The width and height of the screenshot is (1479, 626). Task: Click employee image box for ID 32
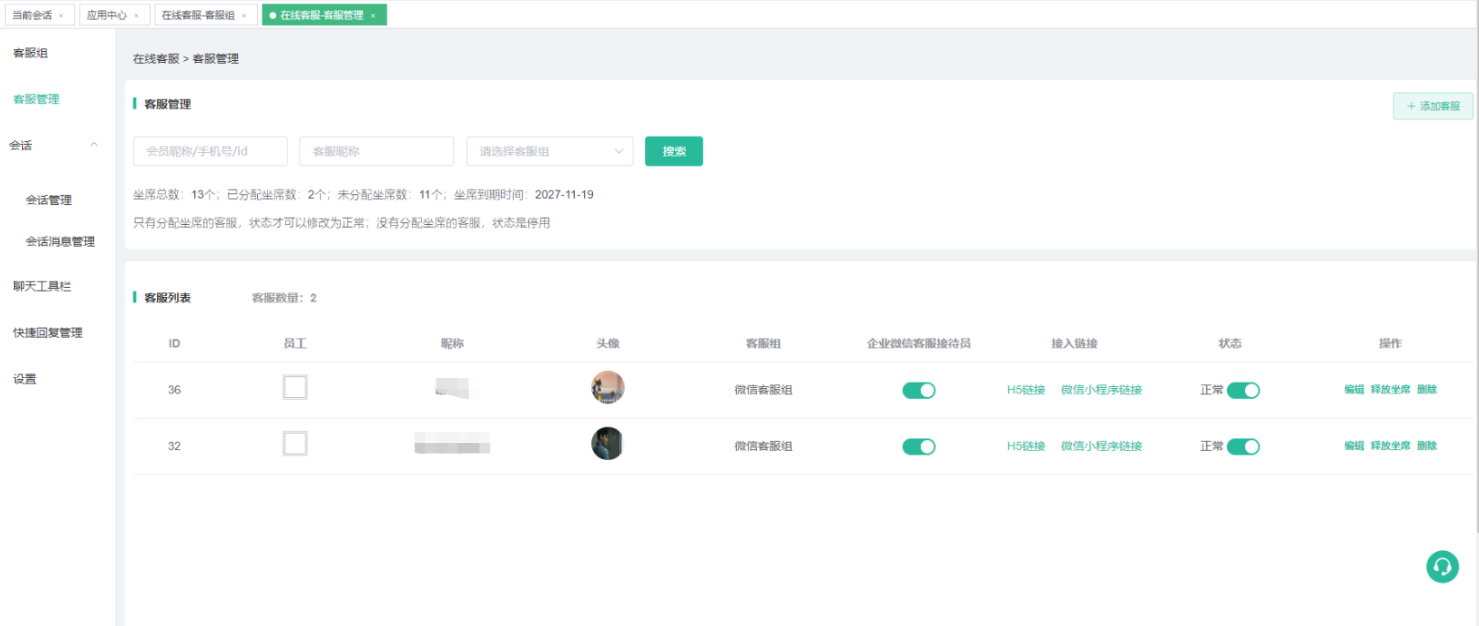tap(295, 444)
